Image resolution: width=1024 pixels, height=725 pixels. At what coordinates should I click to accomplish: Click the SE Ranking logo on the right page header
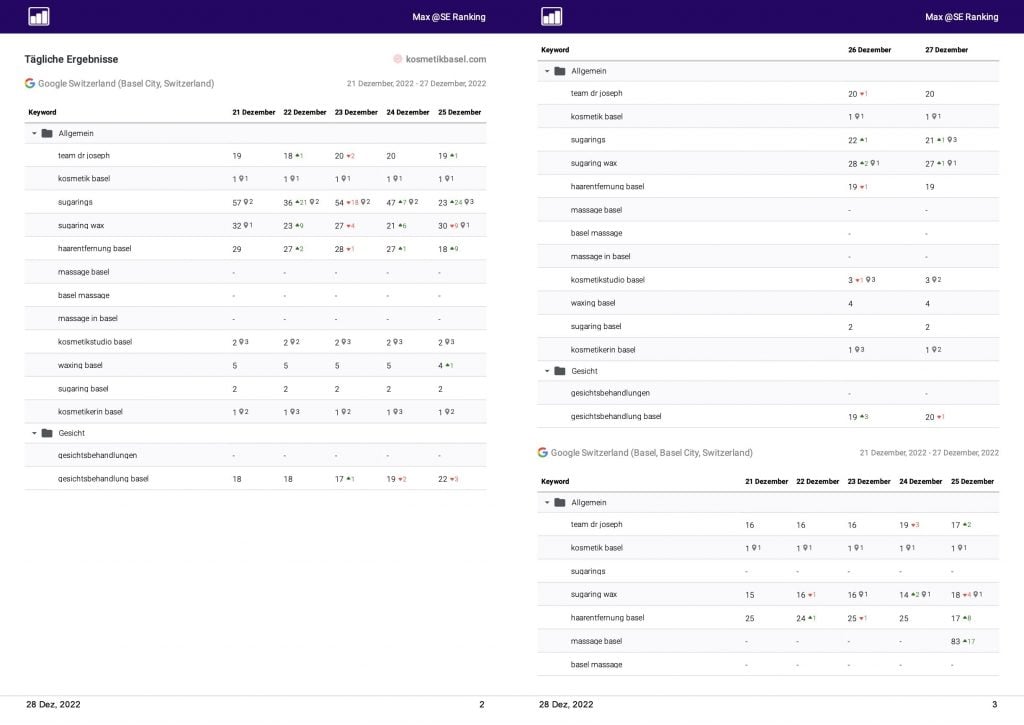[551, 16]
